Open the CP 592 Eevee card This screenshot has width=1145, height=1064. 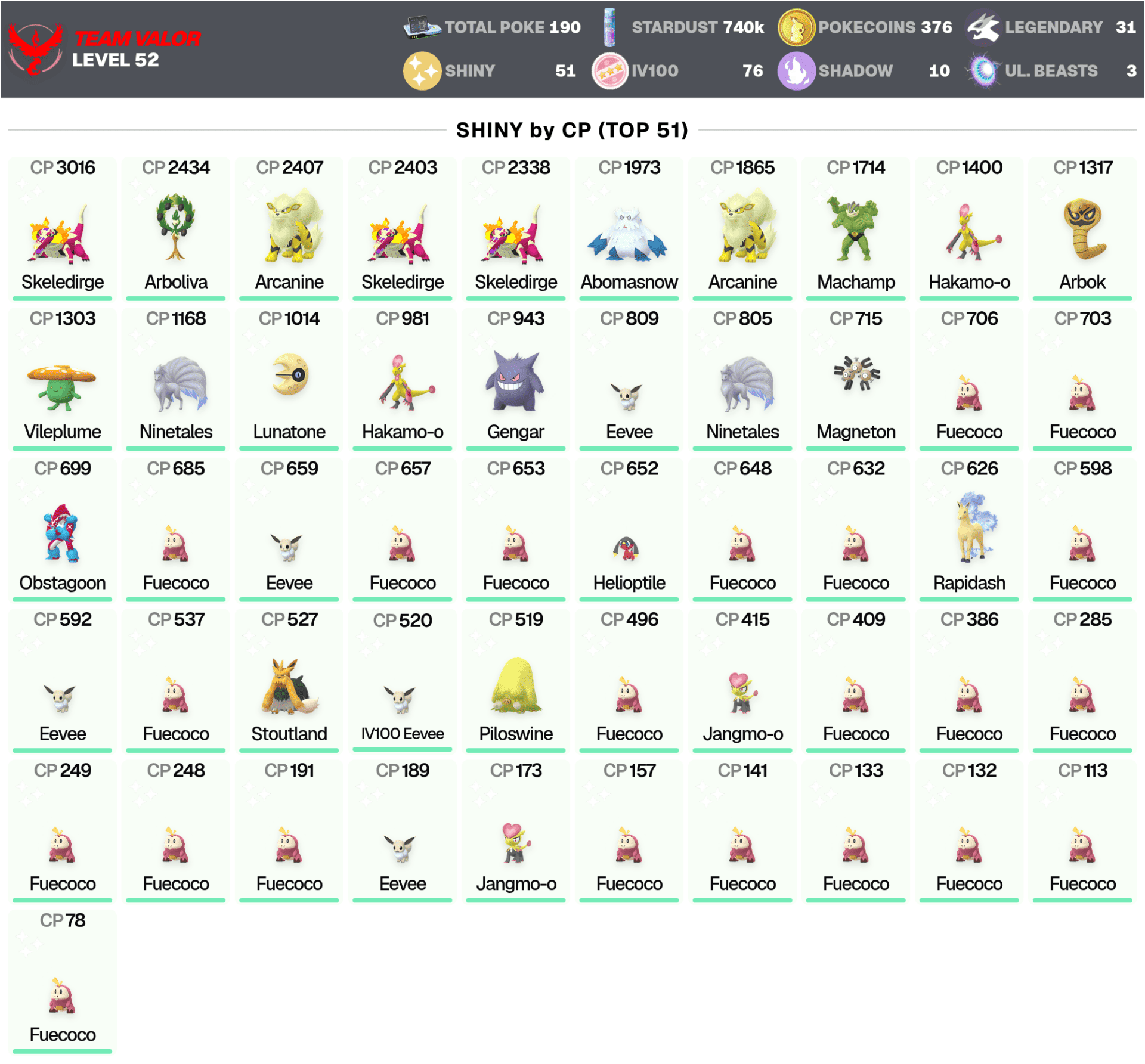pos(63,680)
